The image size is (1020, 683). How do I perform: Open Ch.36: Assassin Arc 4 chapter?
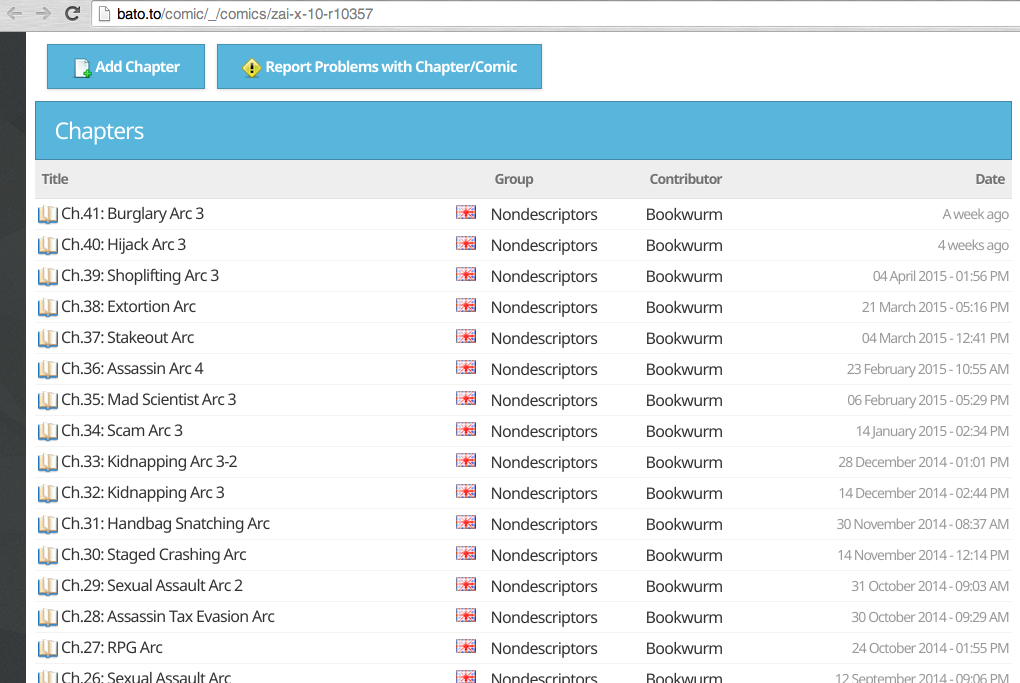click(132, 369)
